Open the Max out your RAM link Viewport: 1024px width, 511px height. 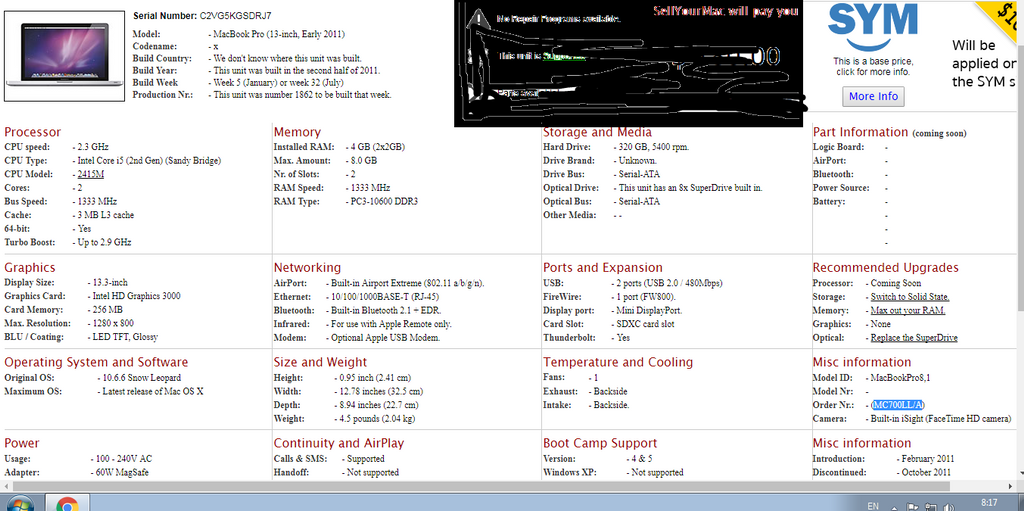908,310
